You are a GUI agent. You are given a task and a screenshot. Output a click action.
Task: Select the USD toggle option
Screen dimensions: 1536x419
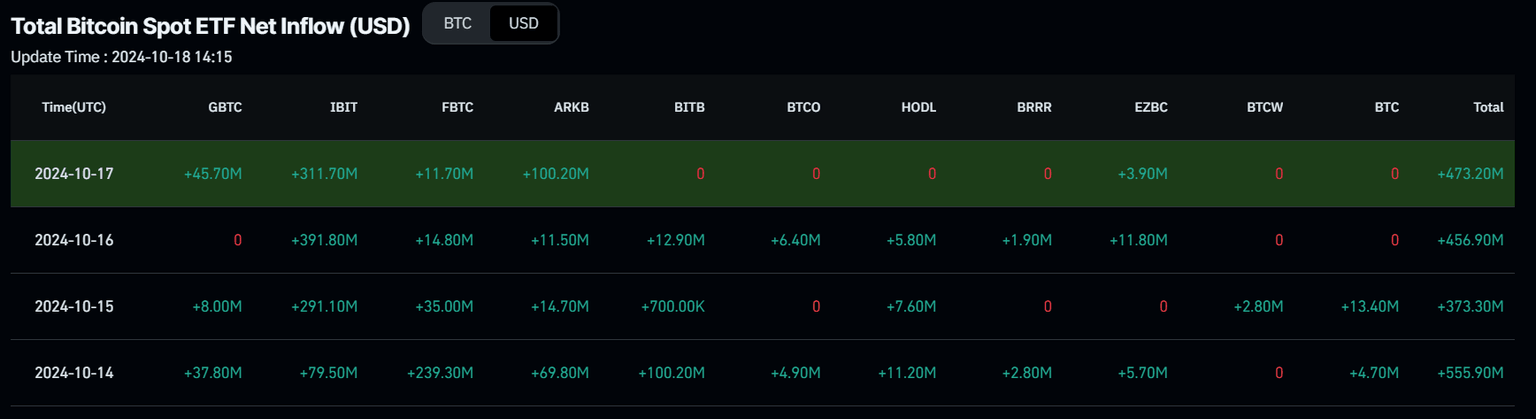click(524, 23)
